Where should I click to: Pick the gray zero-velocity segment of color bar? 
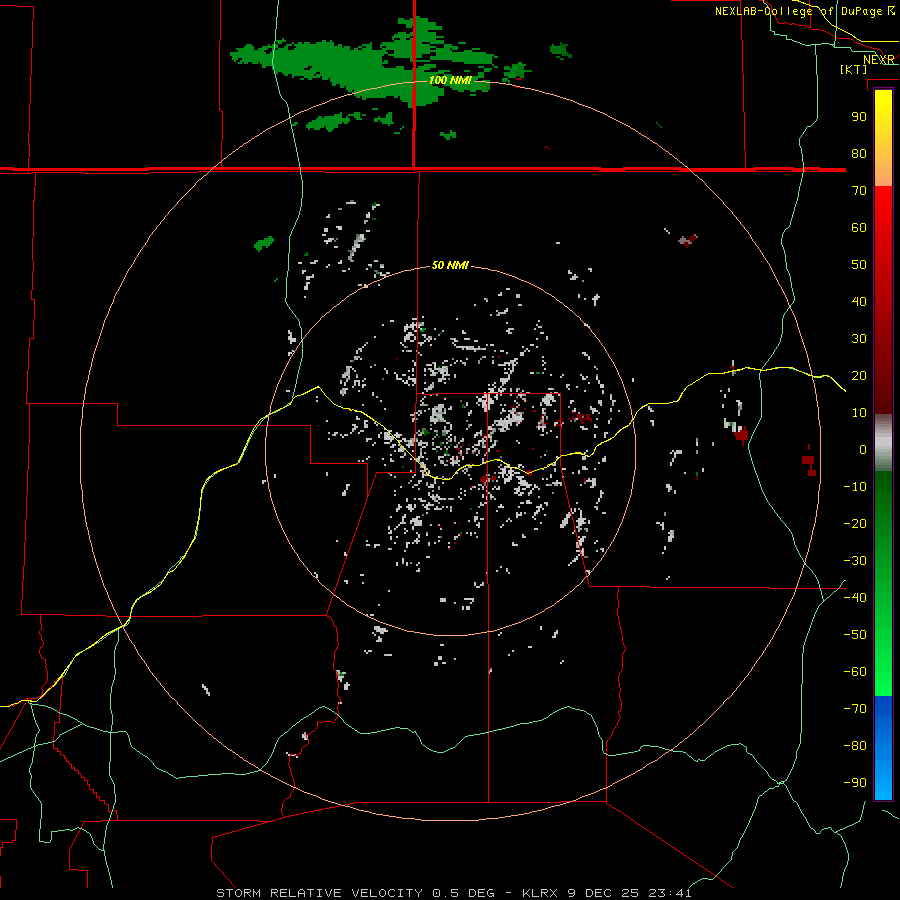[883, 443]
